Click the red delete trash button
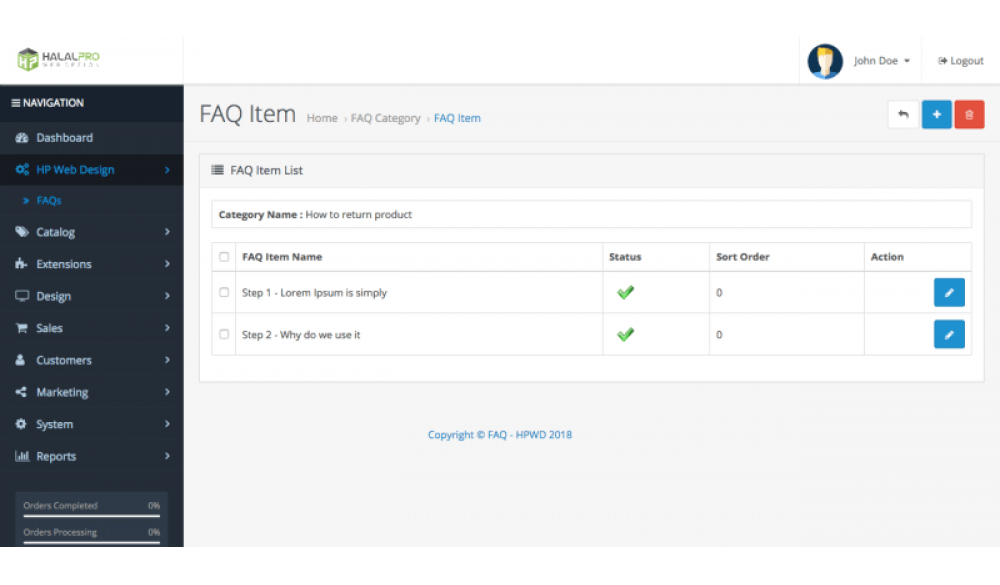Viewport: 1000px width, 585px height. pyautogui.click(x=969, y=115)
